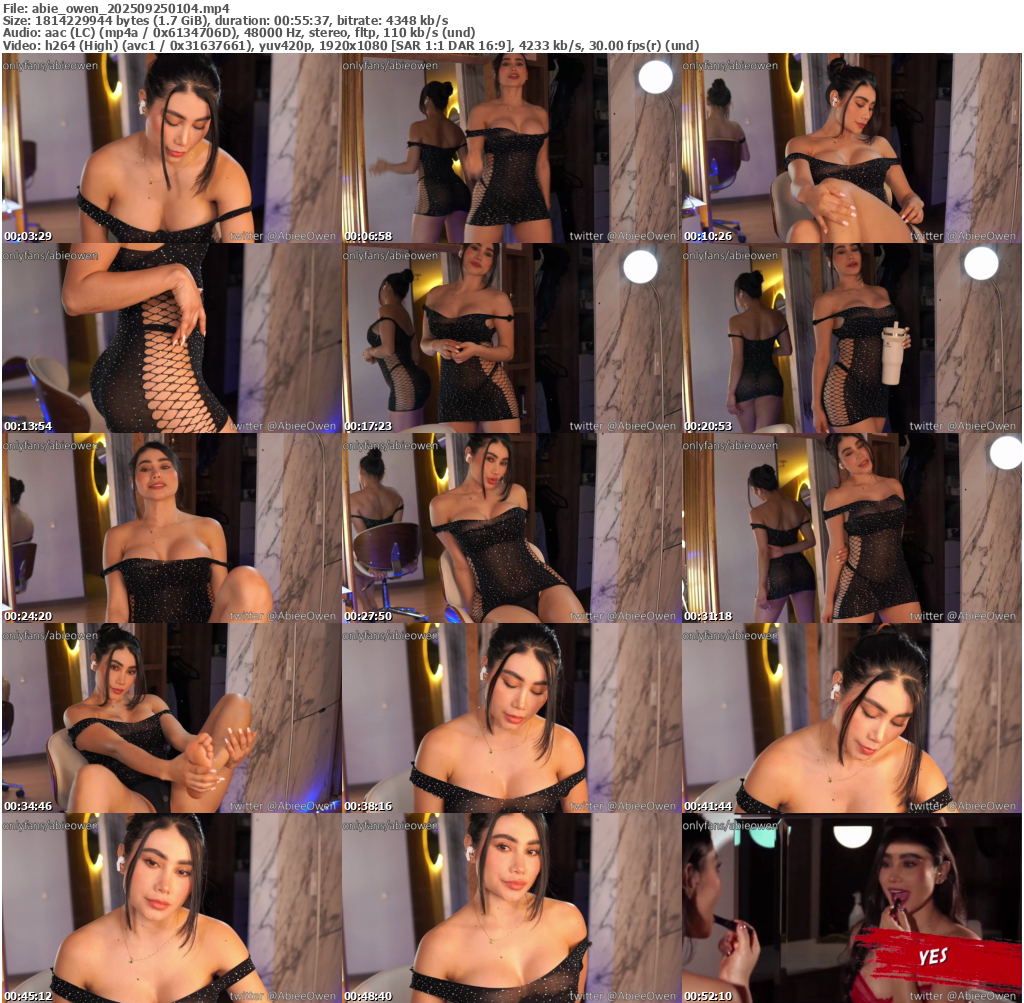Open the thumbnail frame at 00:48:40
Viewport: 1024px width, 1003px height.
pos(511,908)
